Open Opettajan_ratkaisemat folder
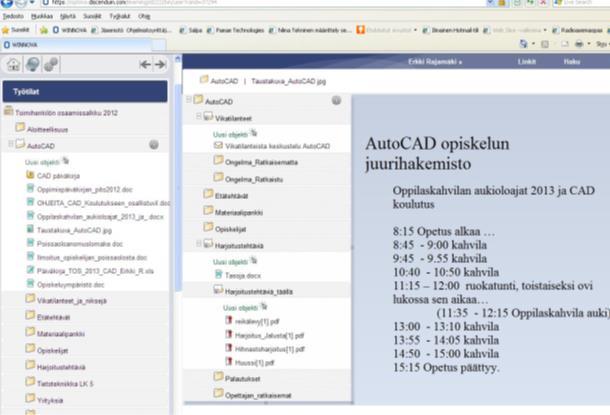 pos(258,396)
